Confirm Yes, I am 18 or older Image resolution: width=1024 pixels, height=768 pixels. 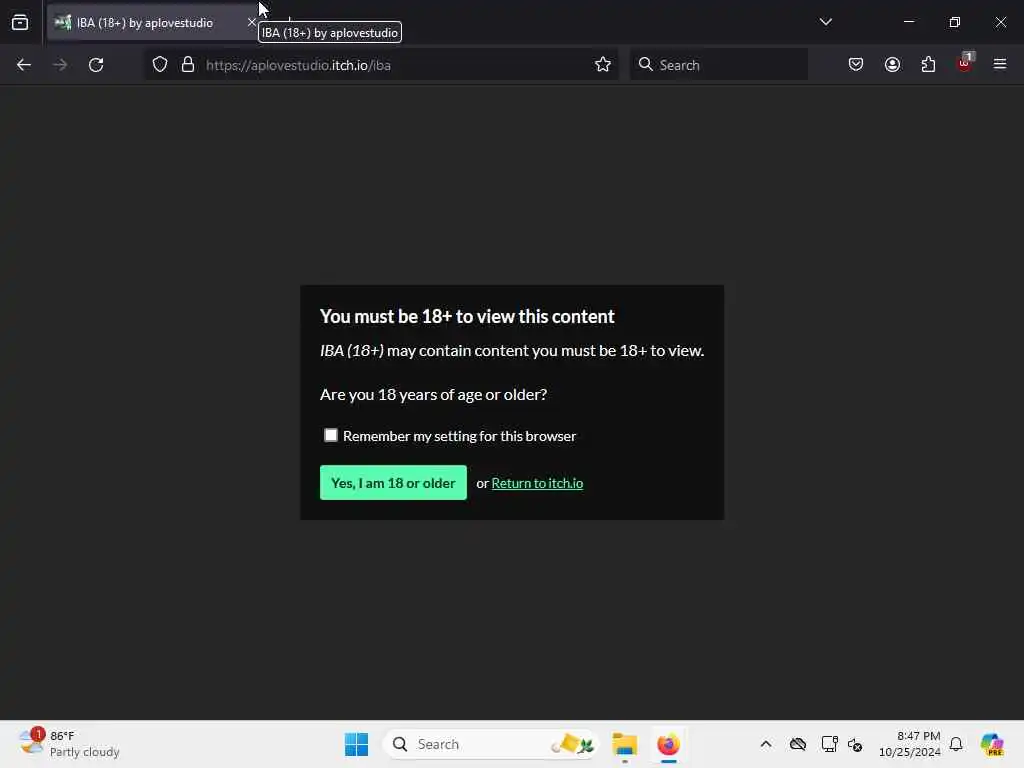pyautogui.click(x=393, y=483)
